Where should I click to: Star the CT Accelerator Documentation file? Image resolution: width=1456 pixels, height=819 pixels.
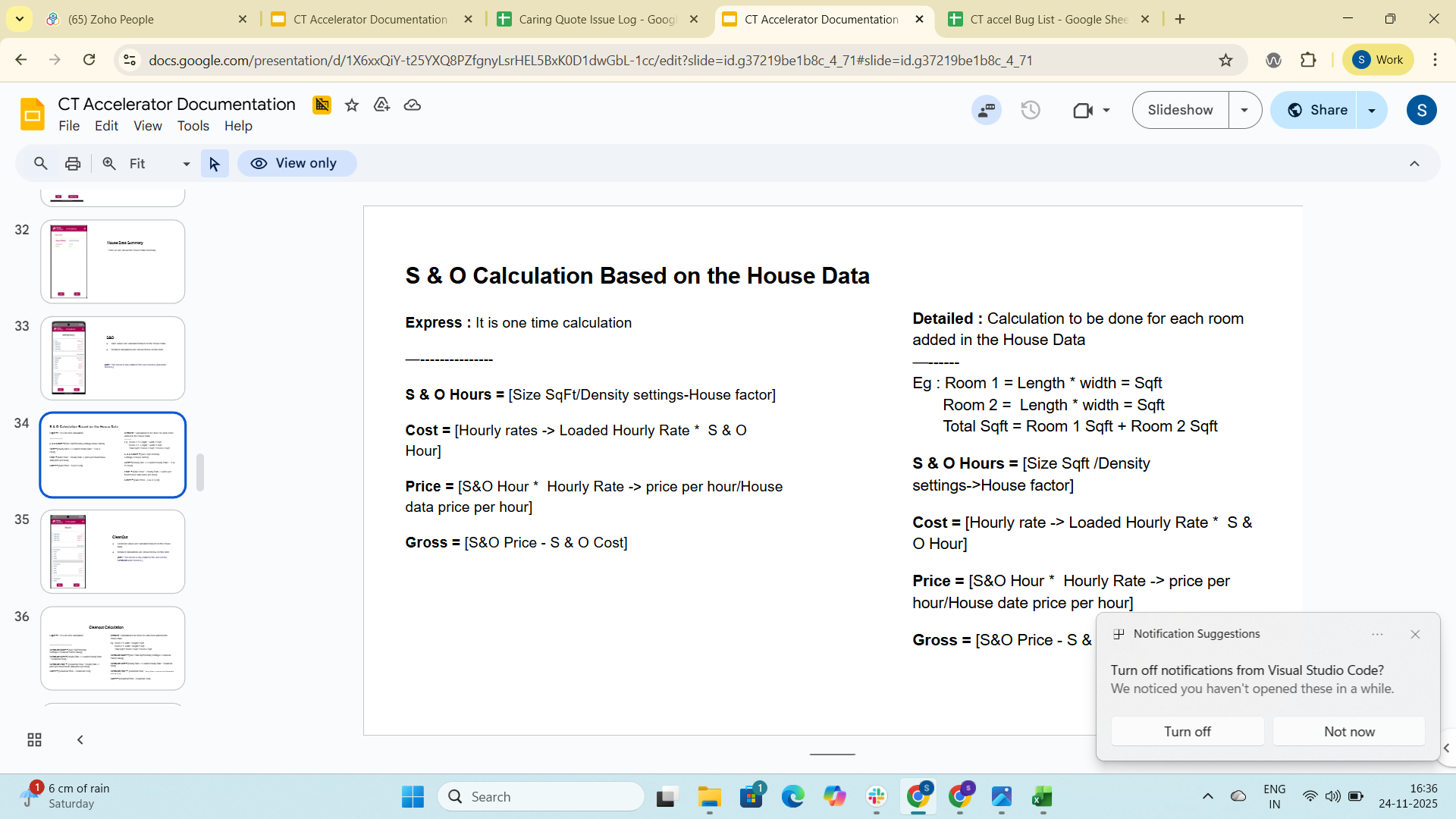pos(351,105)
